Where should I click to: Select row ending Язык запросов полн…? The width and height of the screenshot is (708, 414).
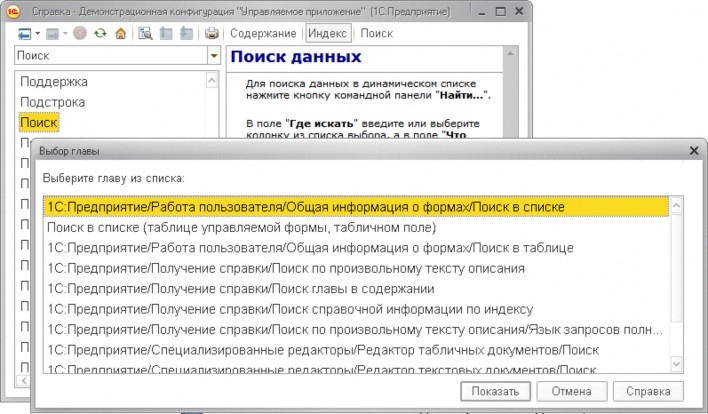[356, 330]
